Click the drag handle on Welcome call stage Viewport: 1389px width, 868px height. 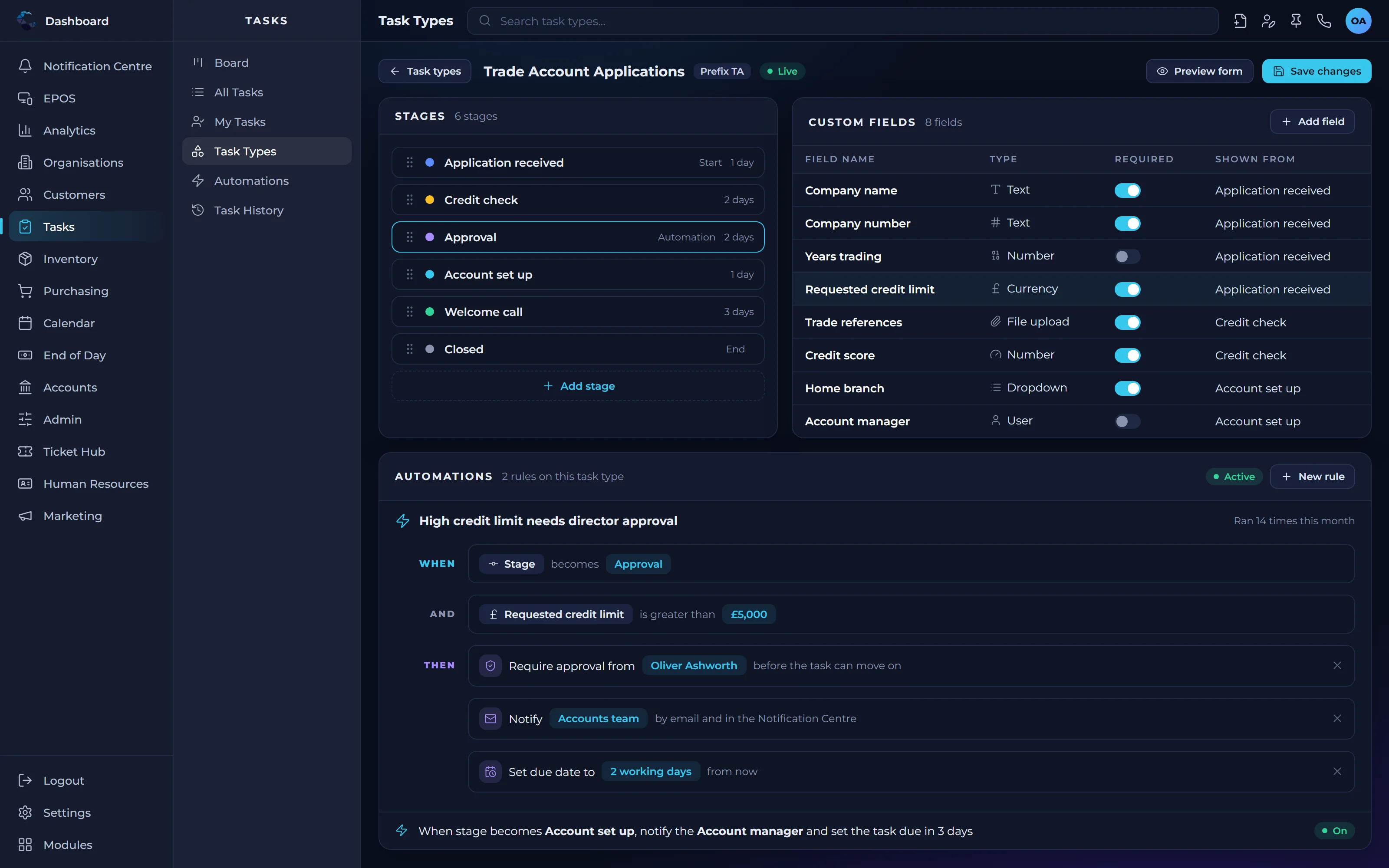(410, 312)
